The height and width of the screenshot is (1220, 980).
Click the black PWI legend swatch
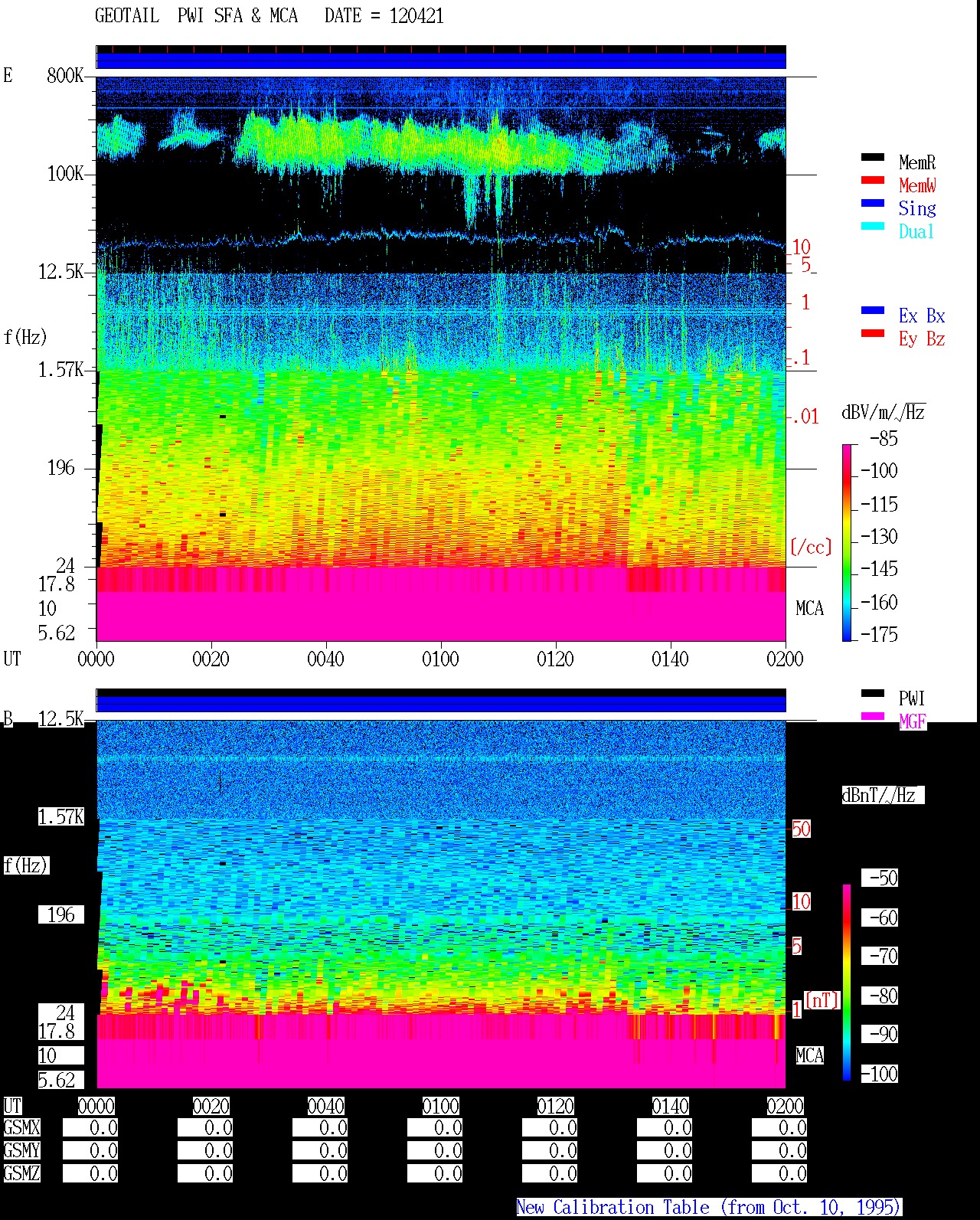click(x=873, y=694)
